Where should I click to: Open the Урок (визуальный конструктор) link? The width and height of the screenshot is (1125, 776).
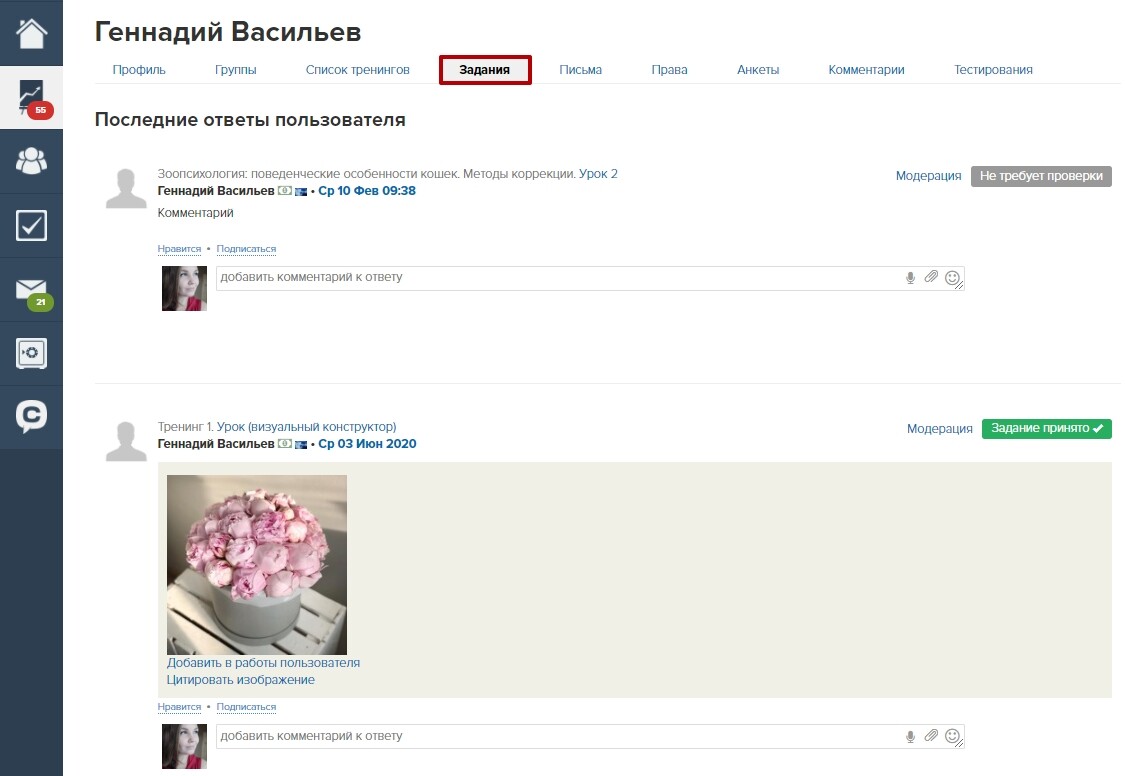pyautogui.click(x=306, y=427)
